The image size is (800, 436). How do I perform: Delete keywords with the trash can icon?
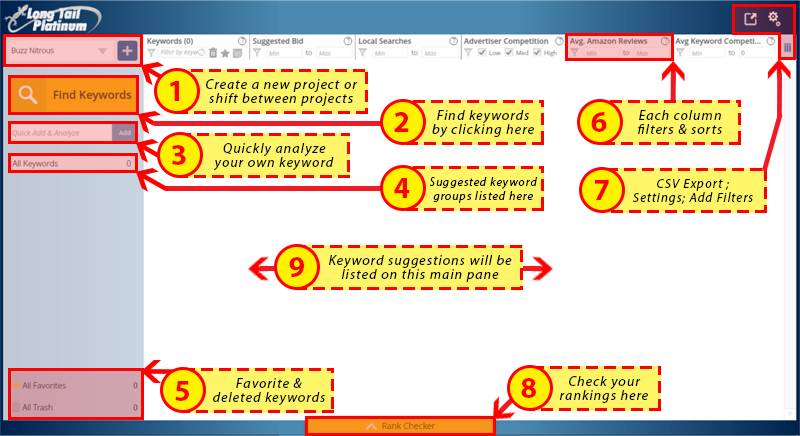213,53
